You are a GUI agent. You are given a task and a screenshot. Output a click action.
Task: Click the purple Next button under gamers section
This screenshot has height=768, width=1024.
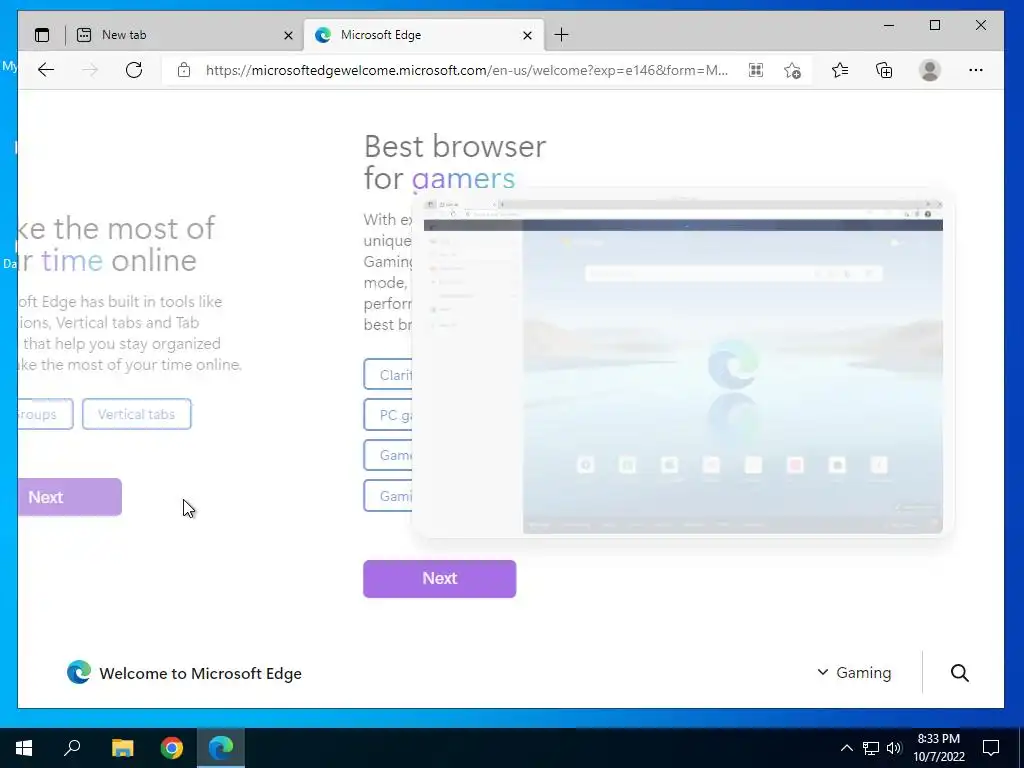[440, 579]
